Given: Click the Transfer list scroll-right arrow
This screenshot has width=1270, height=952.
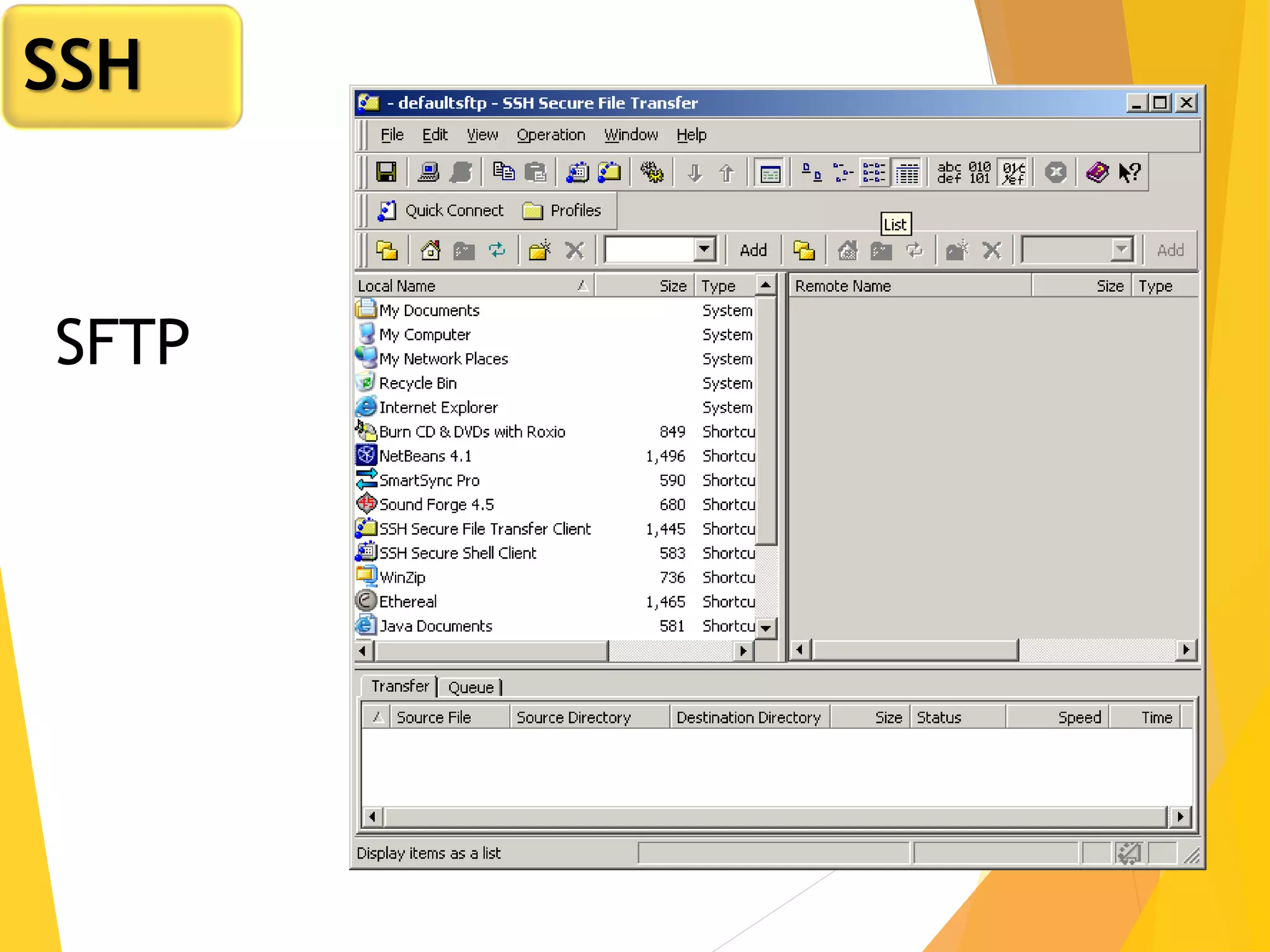Looking at the screenshot, I should (1181, 816).
